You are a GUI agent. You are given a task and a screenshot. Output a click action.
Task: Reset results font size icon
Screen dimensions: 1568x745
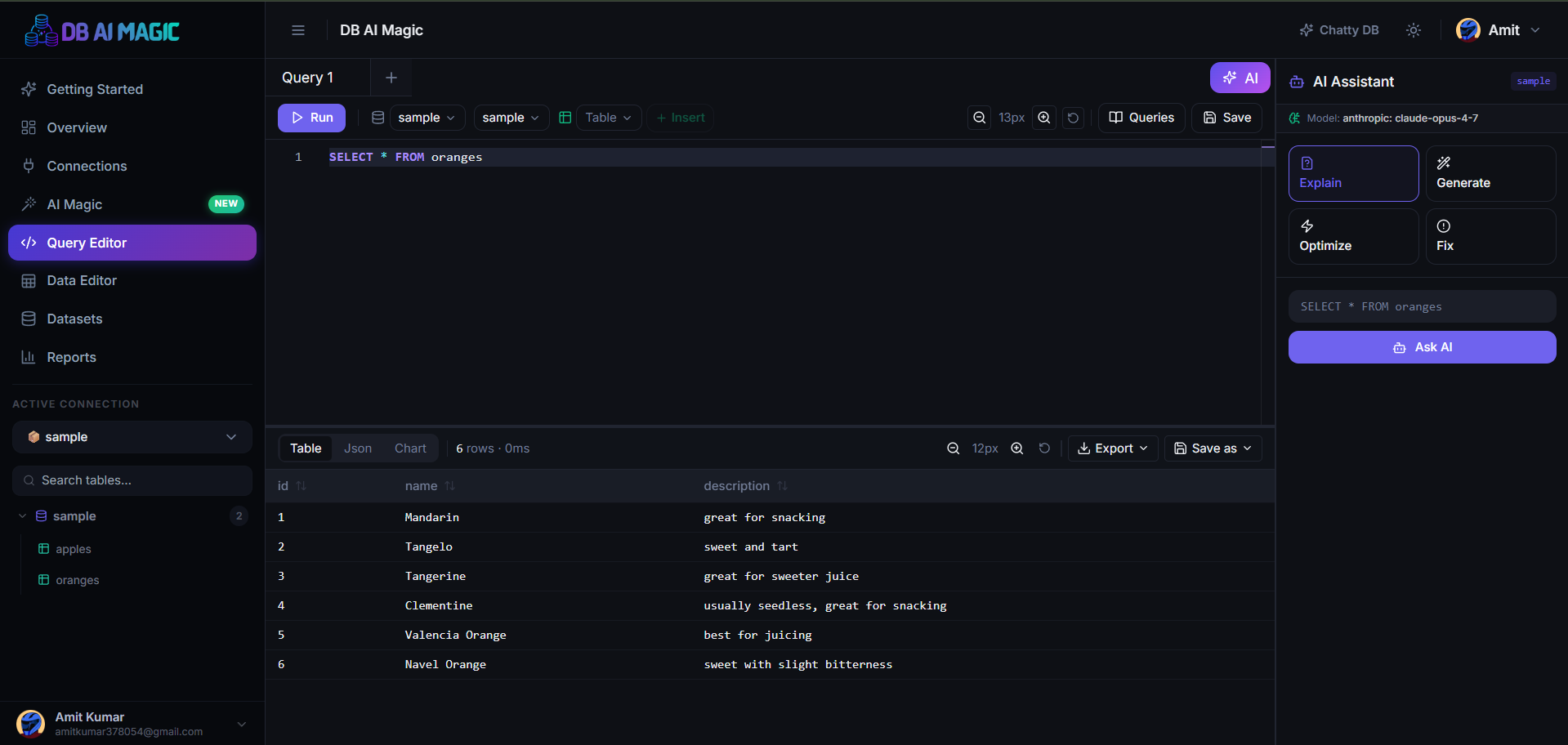click(1044, 448)
